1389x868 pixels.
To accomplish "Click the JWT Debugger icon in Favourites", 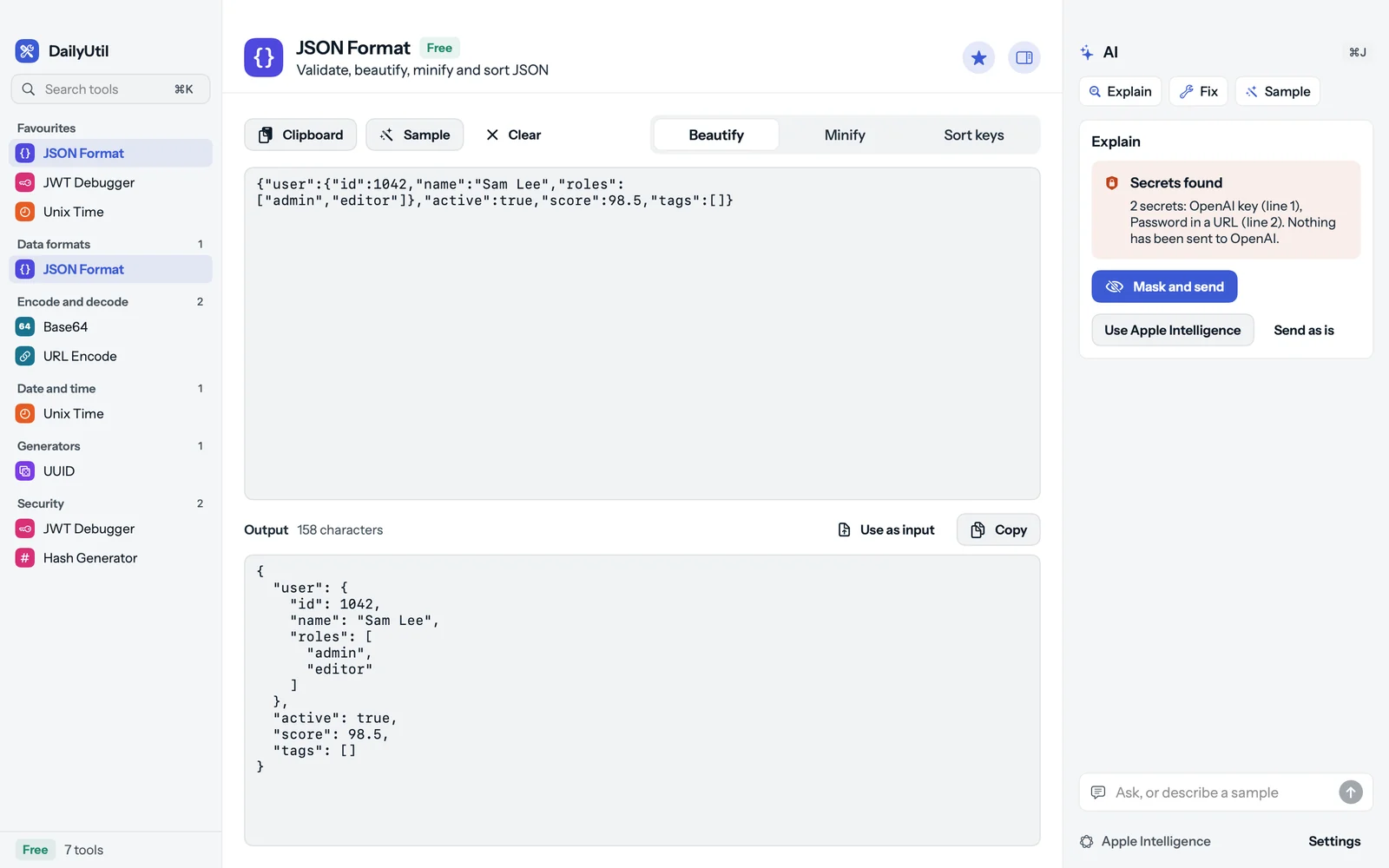I will [x=25, y=182].
